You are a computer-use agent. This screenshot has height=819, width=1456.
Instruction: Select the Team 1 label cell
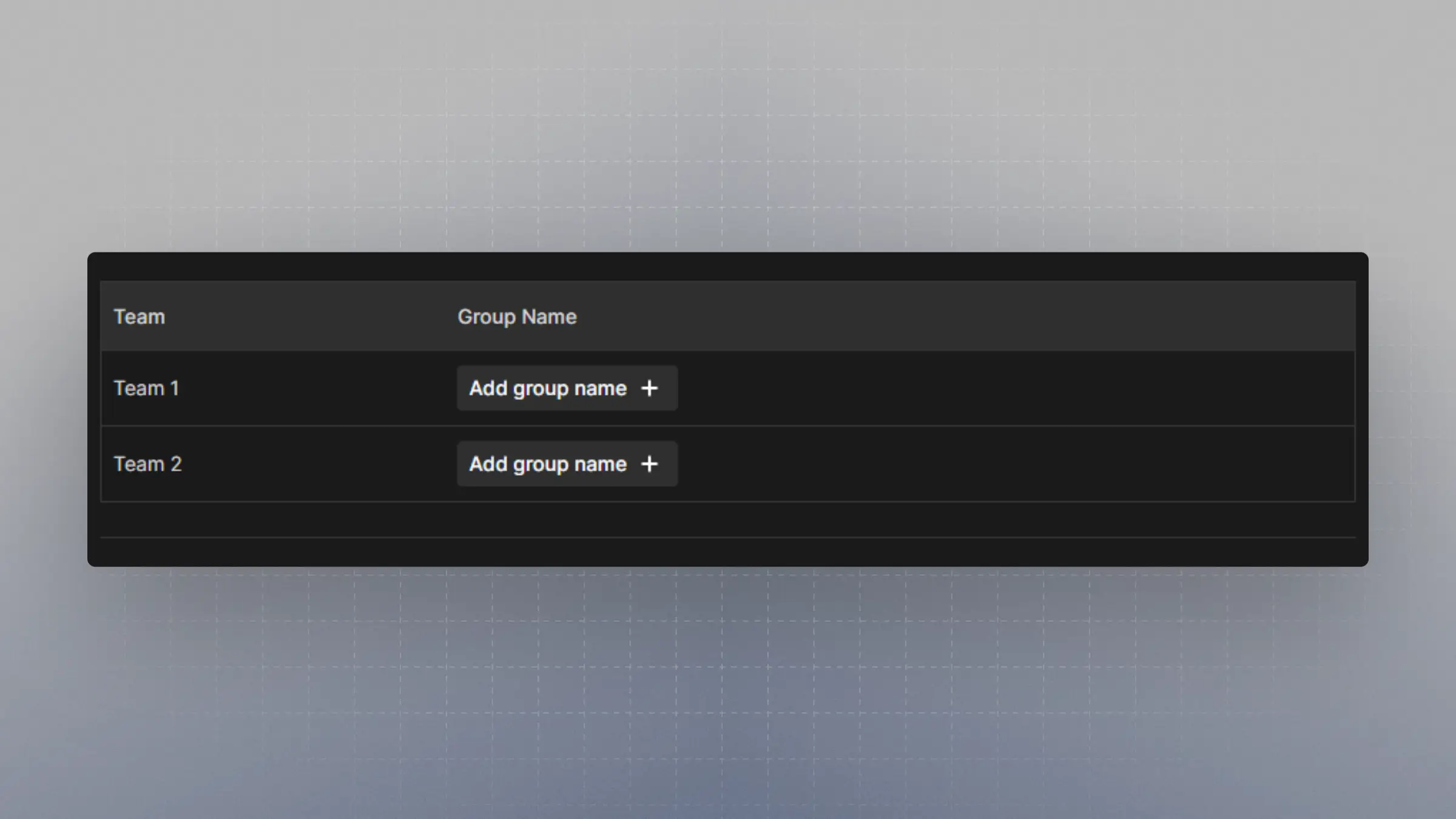(x=147, y=388)
